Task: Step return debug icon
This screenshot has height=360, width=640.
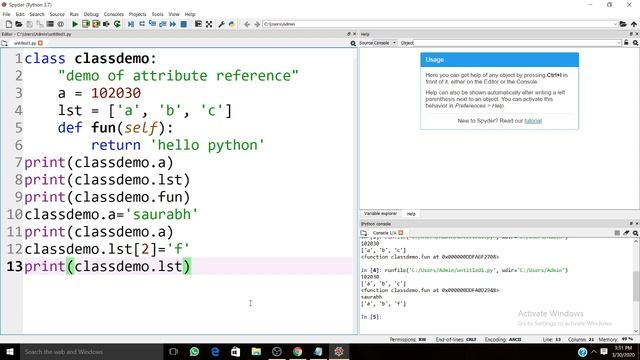Action: coord(162,24)
